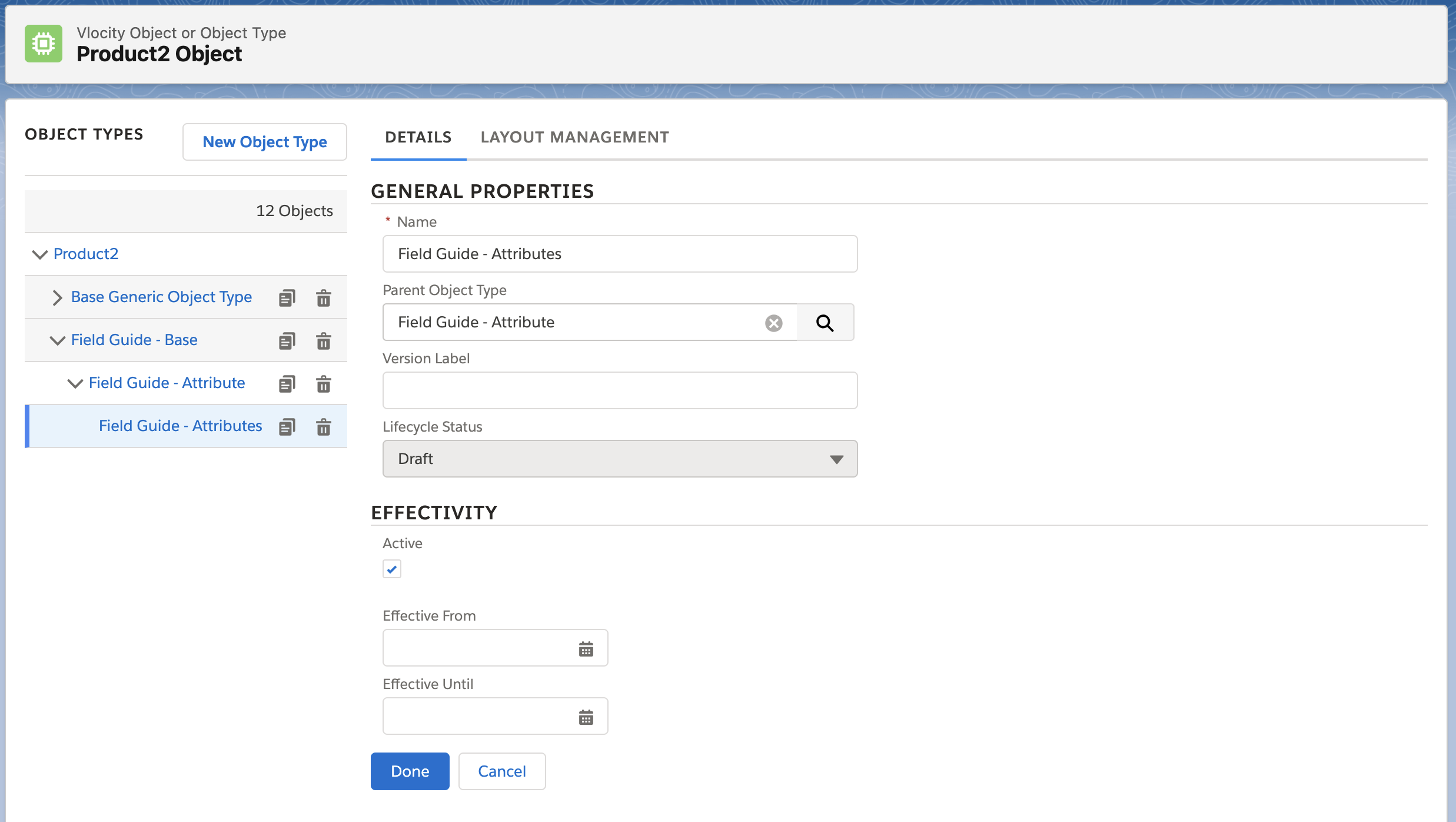1456x822 pixels.
Task: Select Base Generic Object Type in tree
Action: pos(161,297)
